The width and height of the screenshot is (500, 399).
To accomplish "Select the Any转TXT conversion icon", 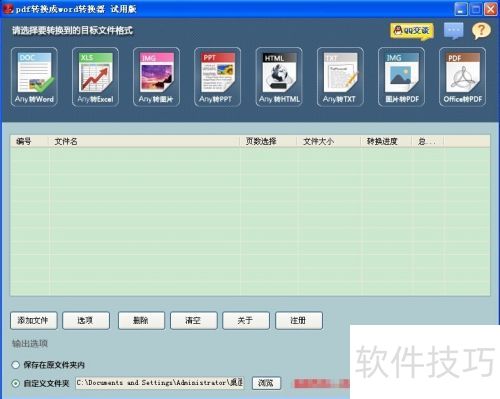I will (340, 77).
